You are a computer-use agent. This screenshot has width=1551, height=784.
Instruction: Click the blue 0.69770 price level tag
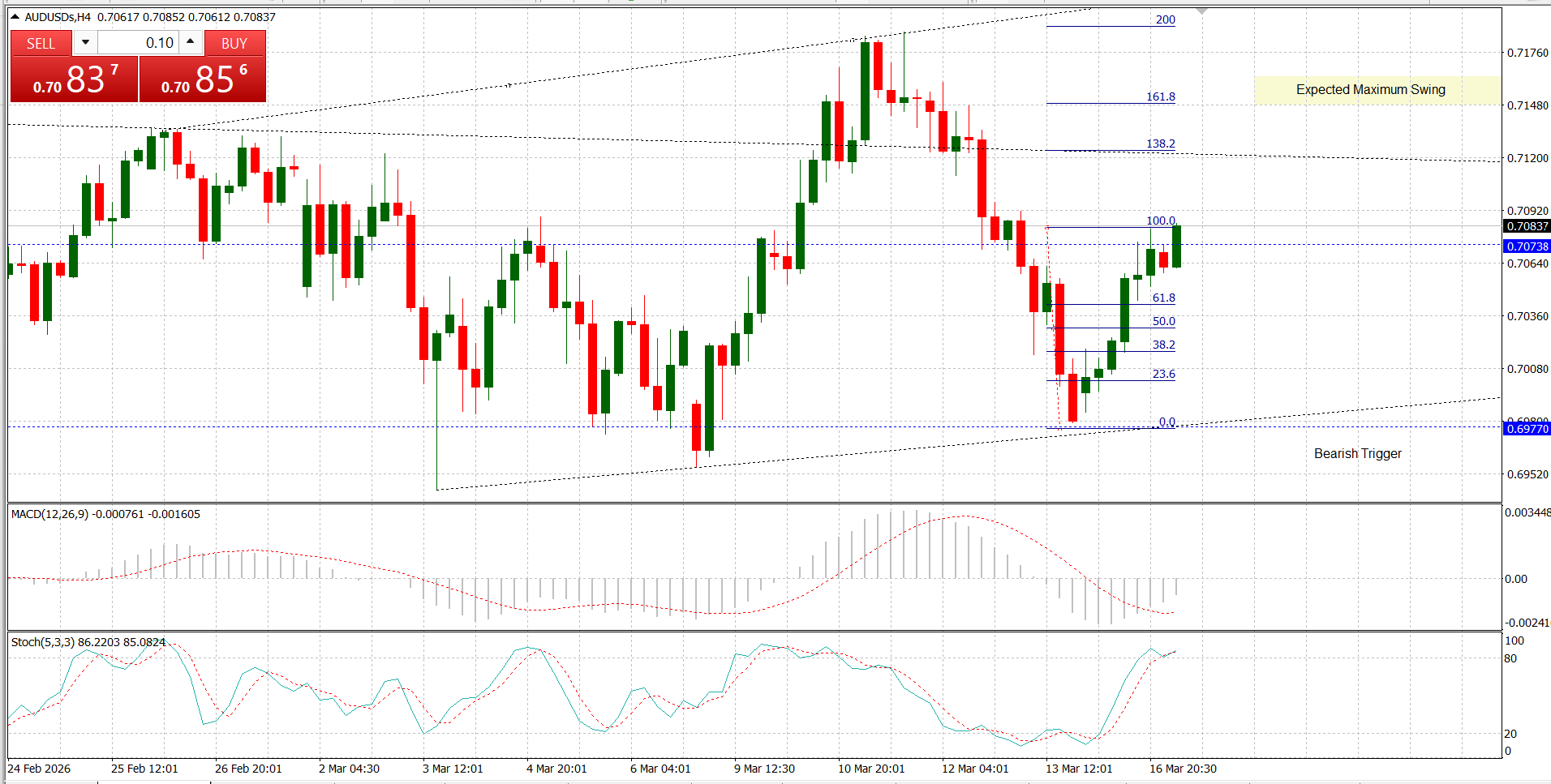coord(1527,429)
